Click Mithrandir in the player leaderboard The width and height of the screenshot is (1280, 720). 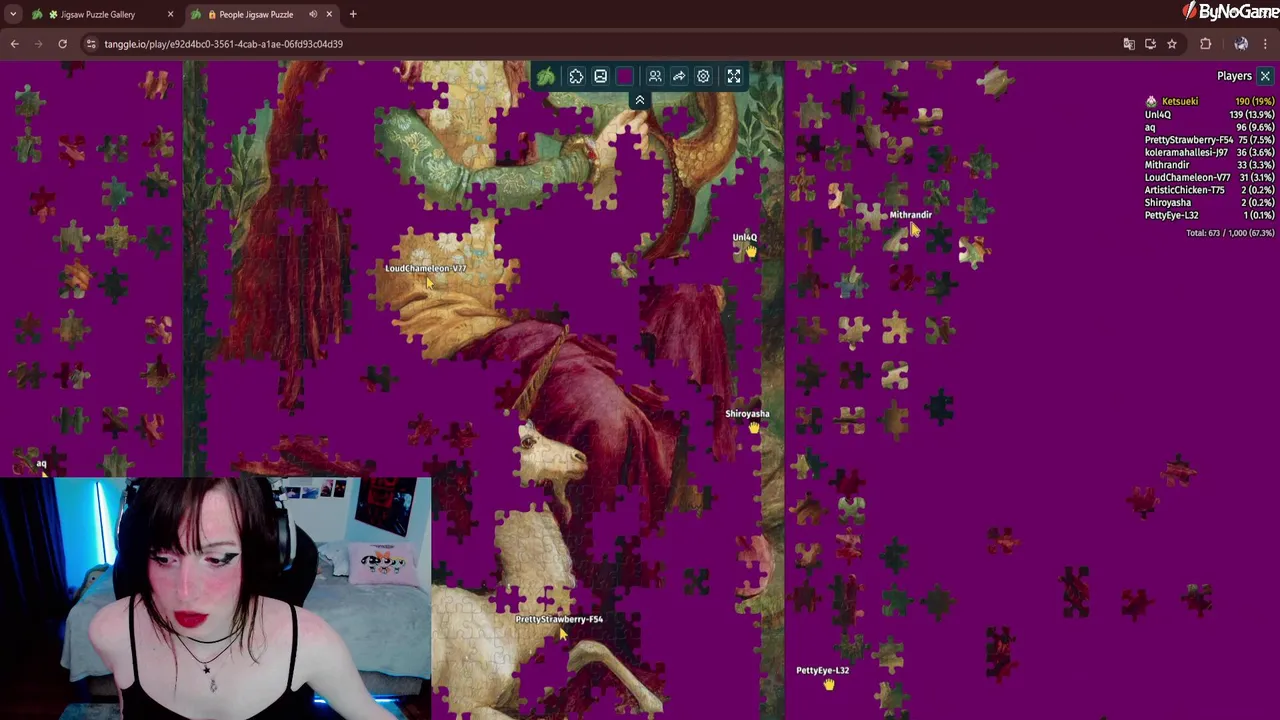click(x=1167, y=165)
